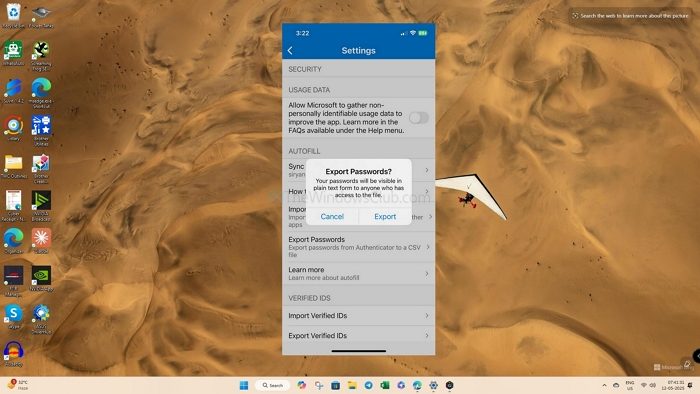Open the Screaming Frog desktop icon
This screenshot has height=394, width=700.
pos(41,56)
